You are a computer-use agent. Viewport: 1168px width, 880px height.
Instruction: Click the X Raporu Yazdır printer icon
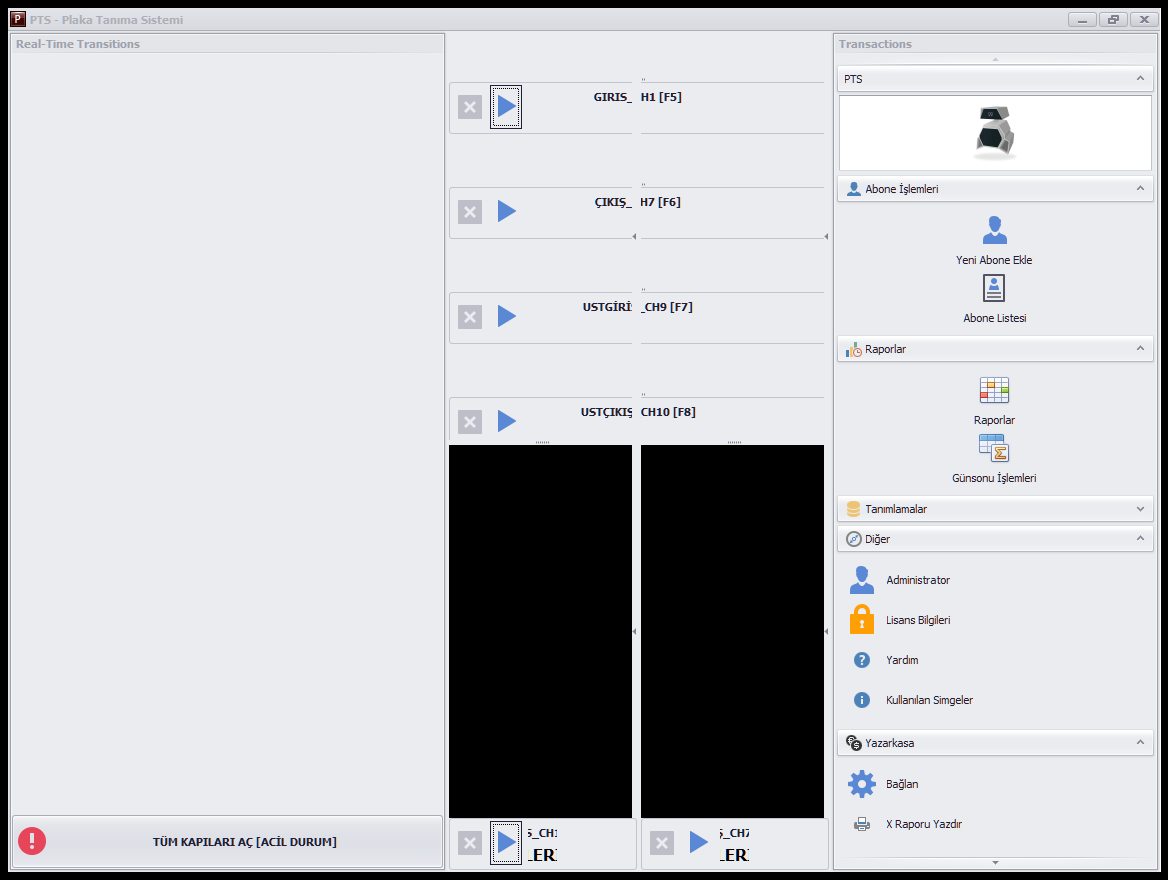tap(862, 824)
